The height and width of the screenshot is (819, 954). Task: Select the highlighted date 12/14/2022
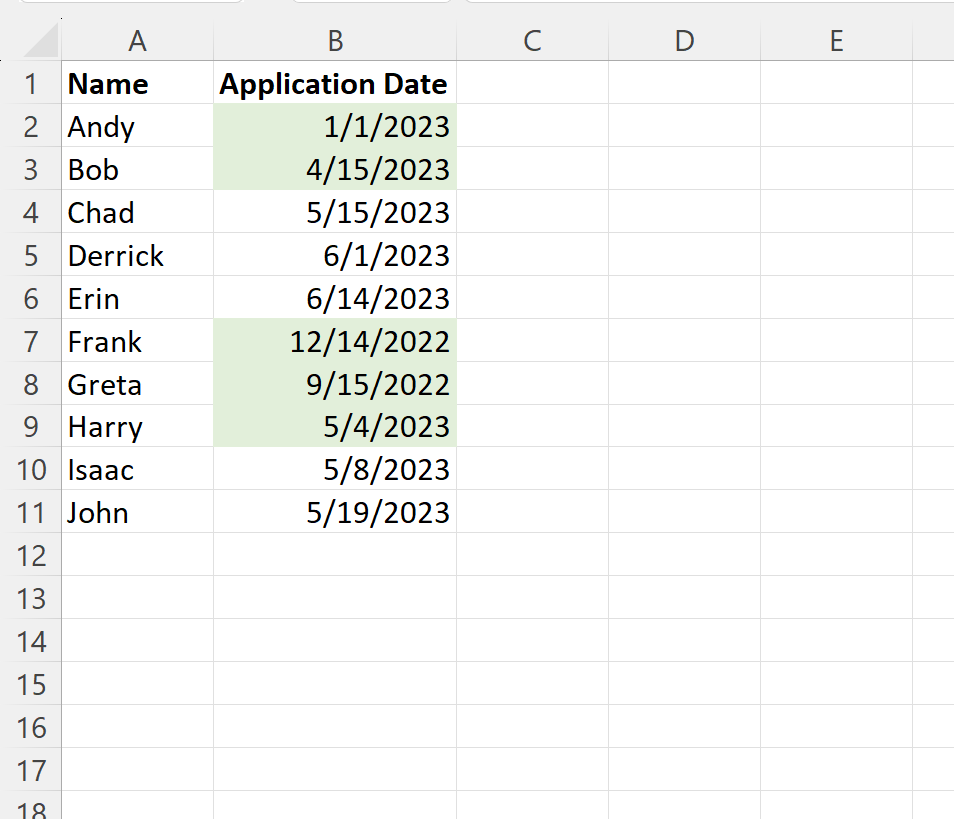(335, 341)
